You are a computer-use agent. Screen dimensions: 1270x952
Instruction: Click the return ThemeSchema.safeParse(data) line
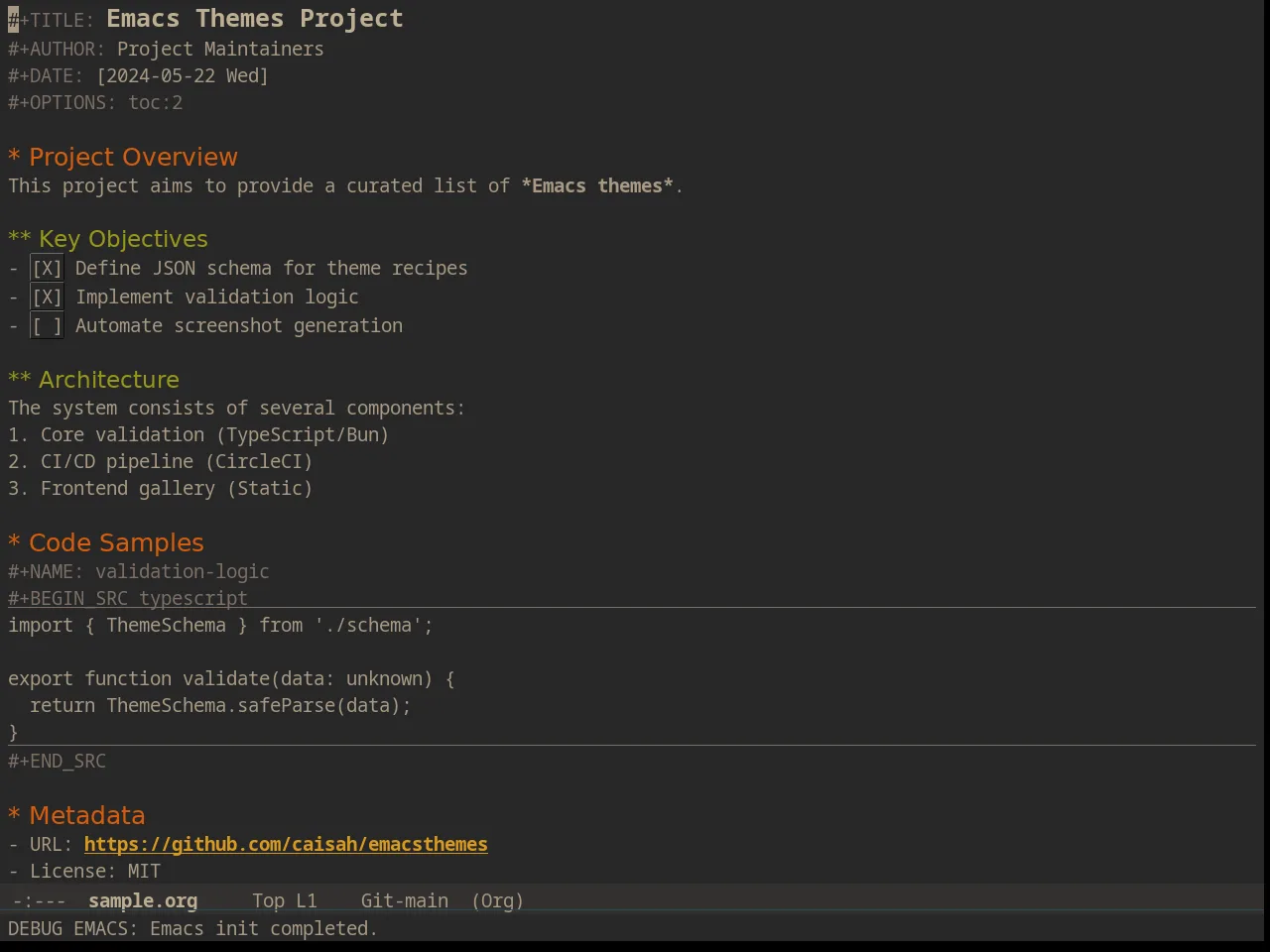coord(220,705)
